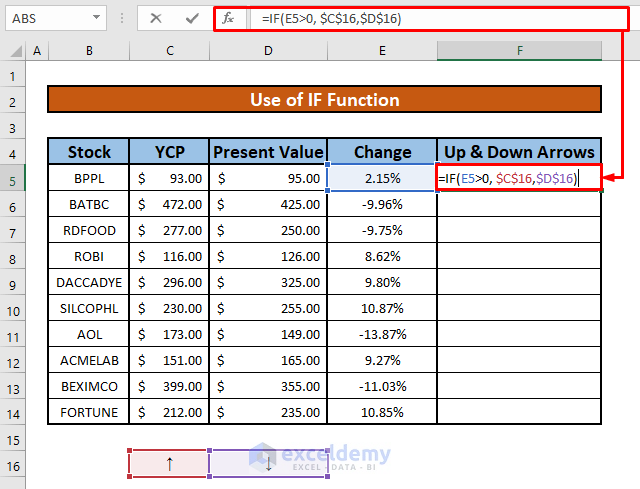The width and height of the screenshot is (640, 489).
Task: Click the Enter checkmark formula icon
Action: tap(191, 19)
